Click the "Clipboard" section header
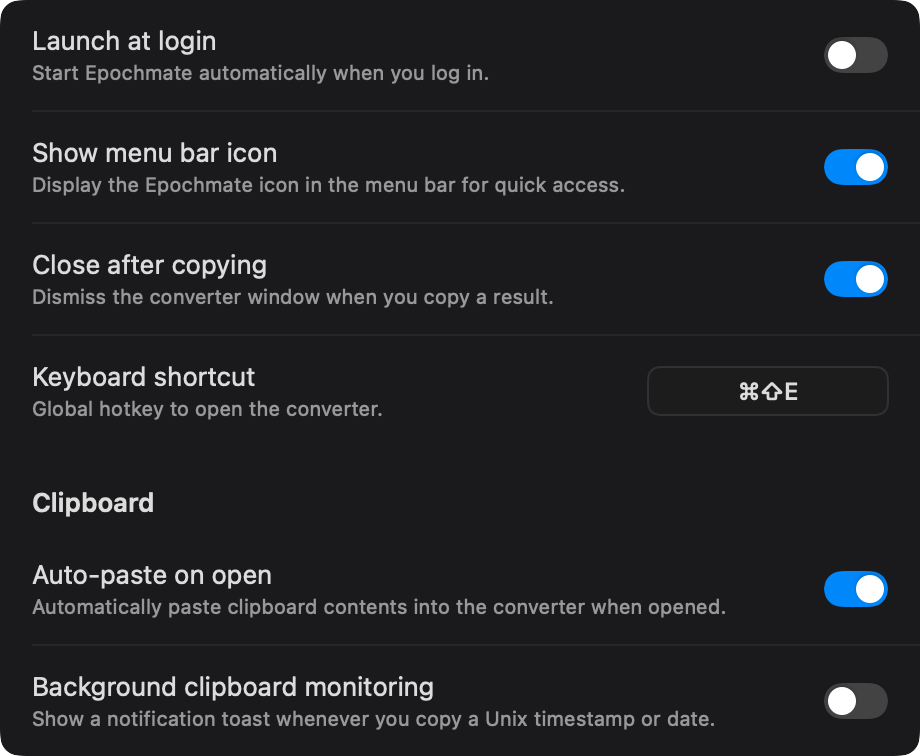 93,503
